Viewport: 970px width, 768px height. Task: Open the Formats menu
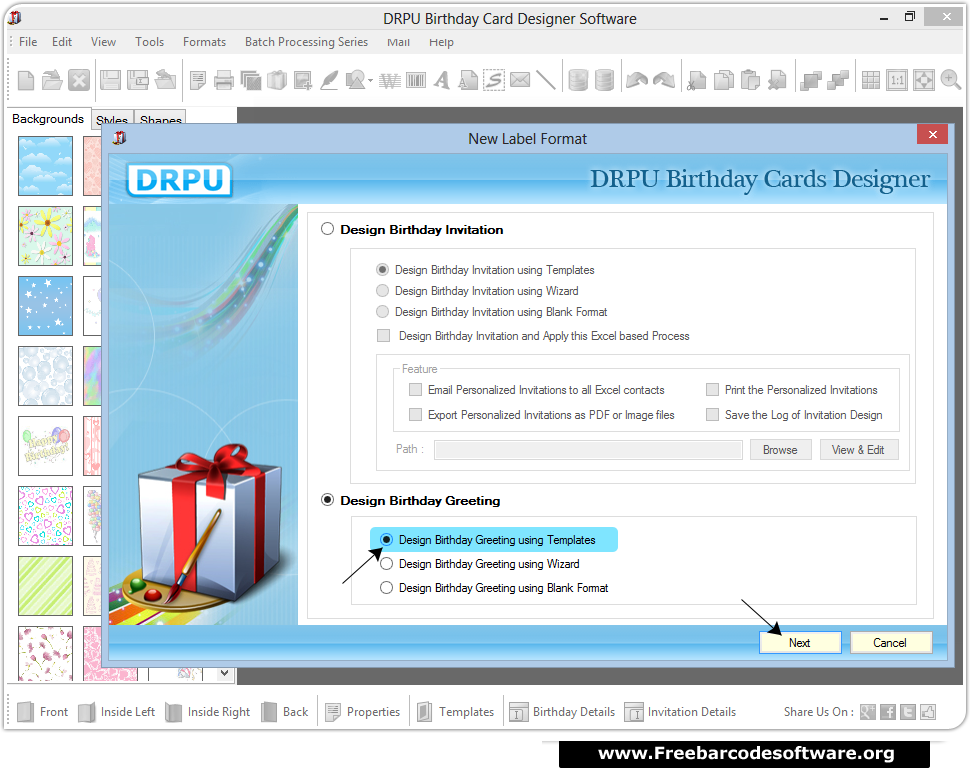coord(204,42)
